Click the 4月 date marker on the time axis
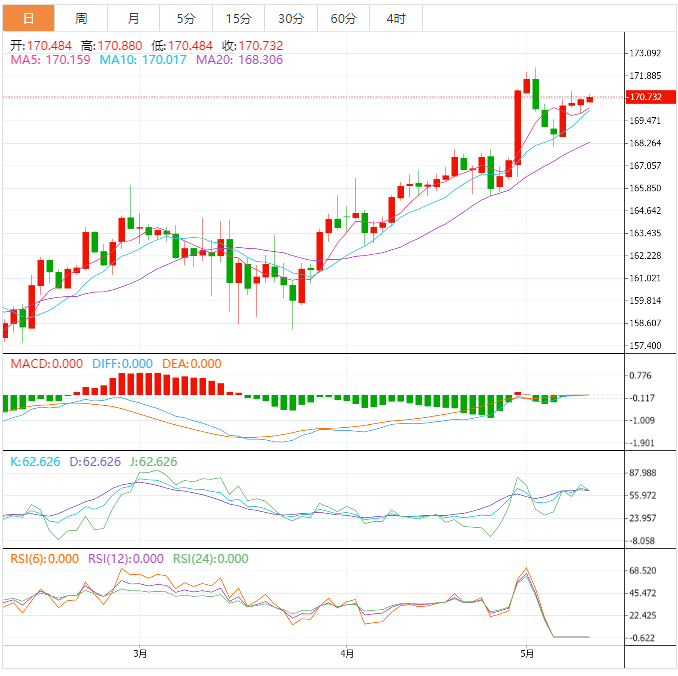 click(x=346, y=654)
